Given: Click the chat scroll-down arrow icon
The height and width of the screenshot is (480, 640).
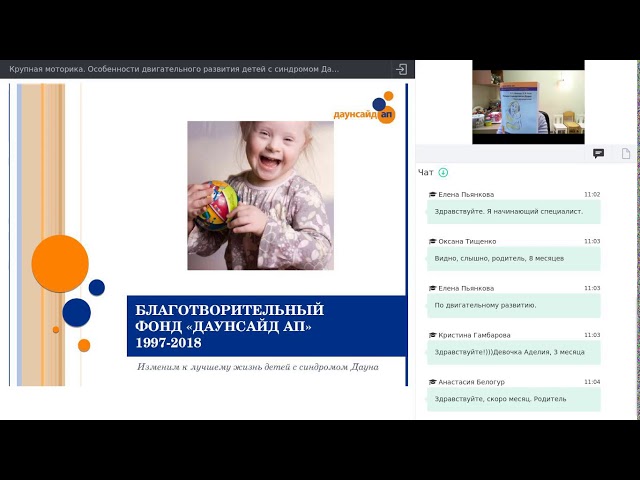Looking at the screenshot, I should 443,173.
